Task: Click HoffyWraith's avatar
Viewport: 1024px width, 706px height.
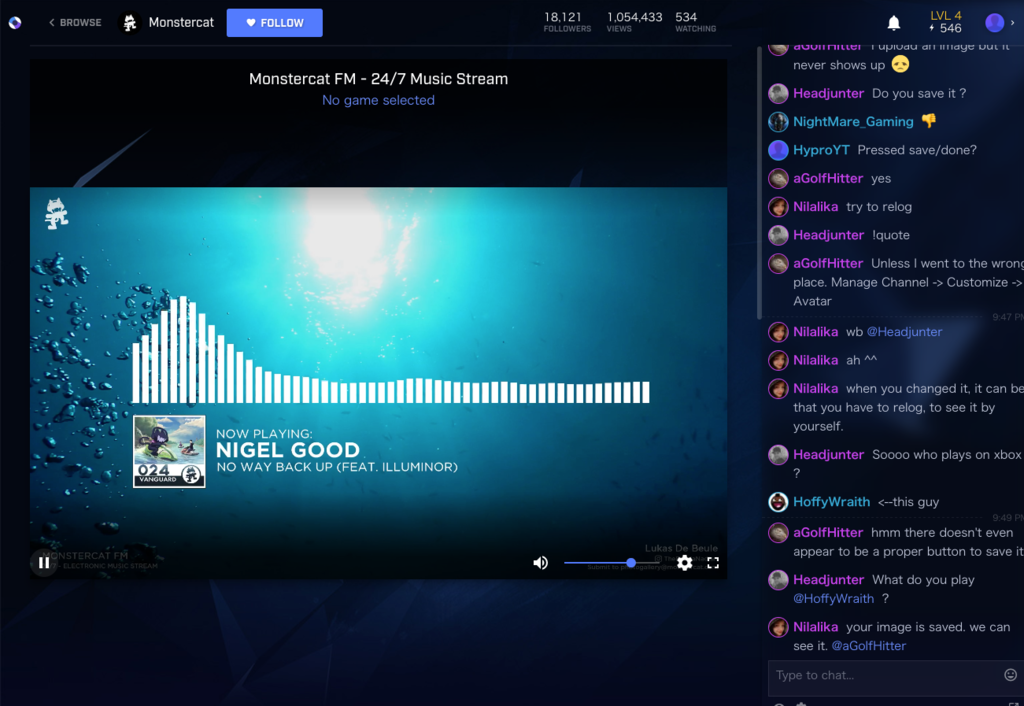Action: click(x=778, y=502)
